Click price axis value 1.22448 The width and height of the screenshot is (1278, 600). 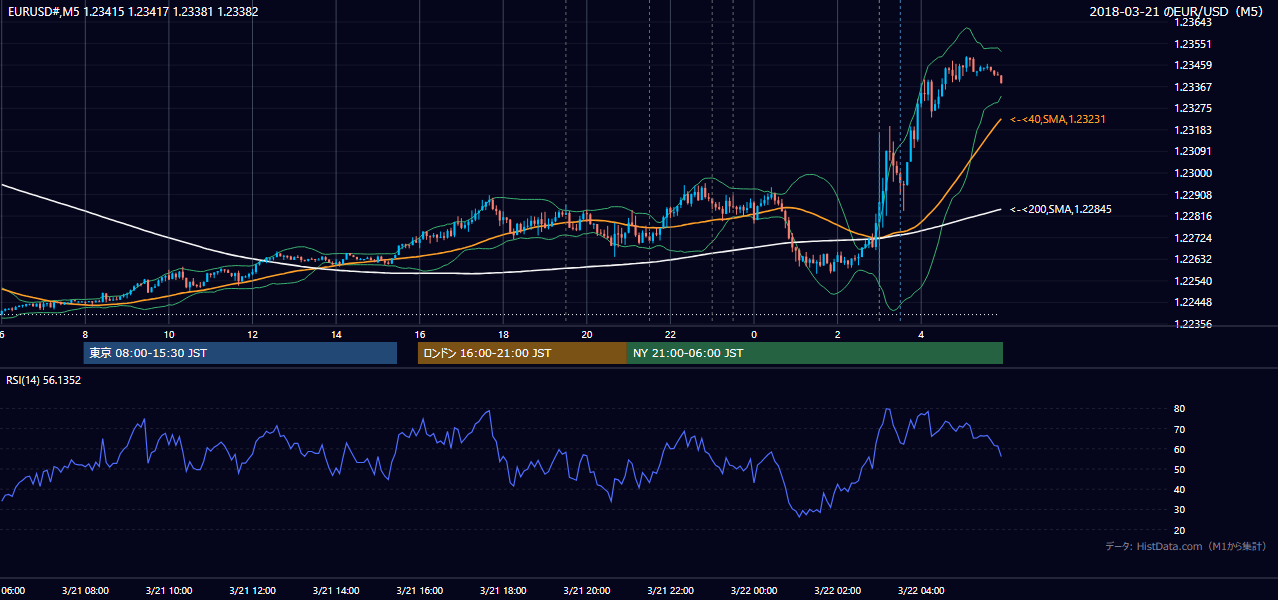1193,302
